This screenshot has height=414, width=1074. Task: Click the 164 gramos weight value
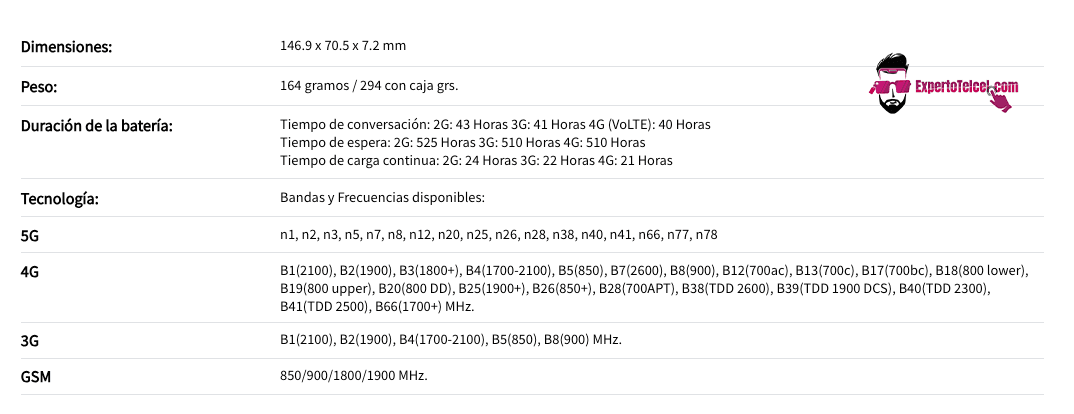369,86
